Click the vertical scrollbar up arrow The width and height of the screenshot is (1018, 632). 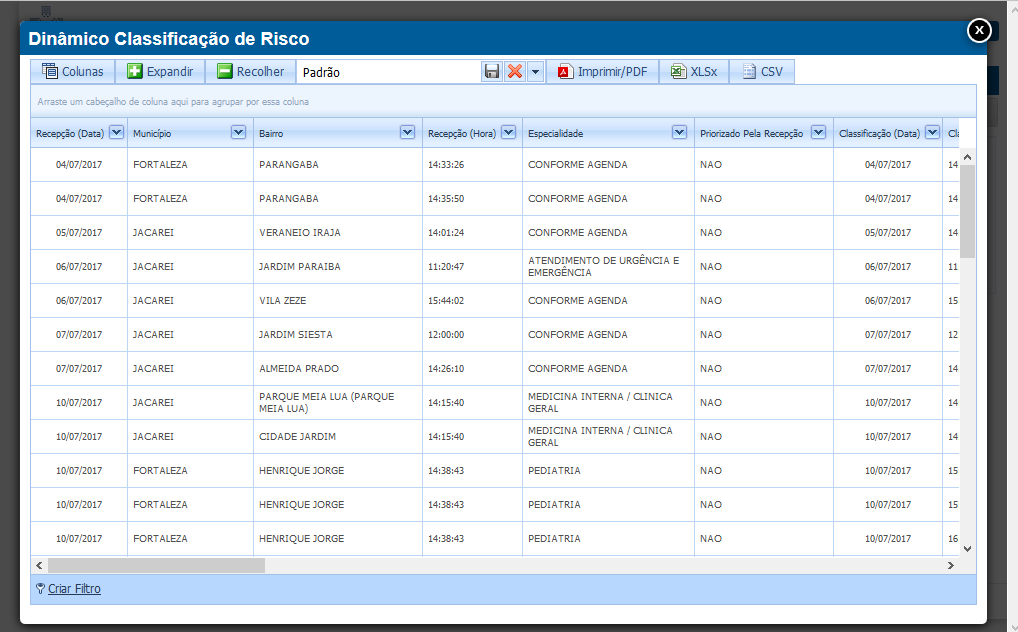click(967, 157)
